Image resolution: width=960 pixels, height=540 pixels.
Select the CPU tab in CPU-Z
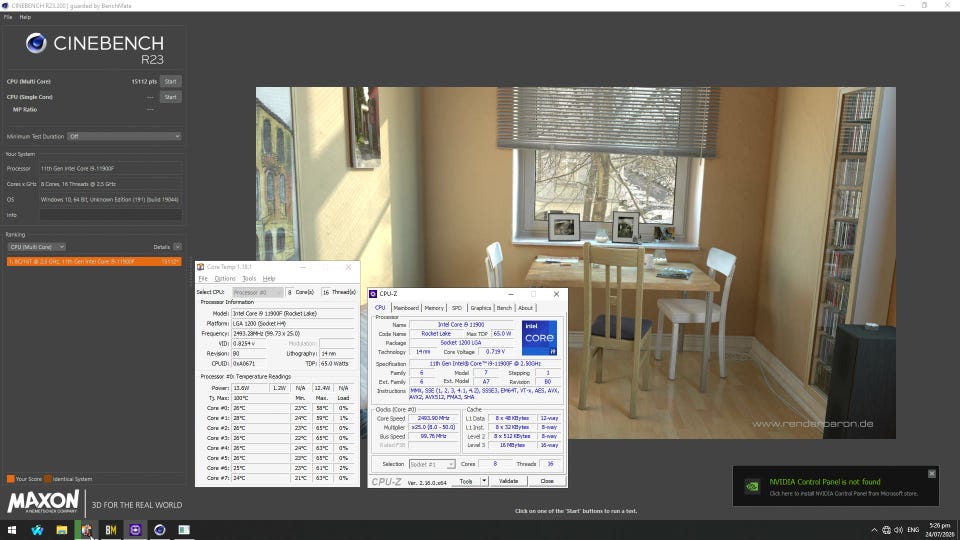(380, 308)
